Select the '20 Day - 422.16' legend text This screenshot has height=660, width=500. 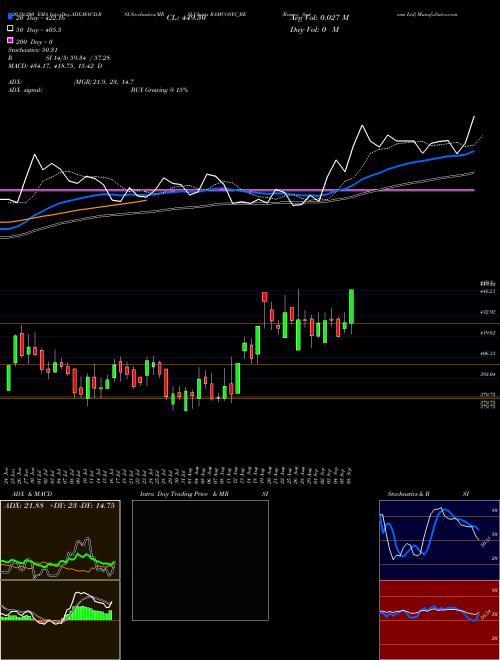(x=40, y=18)
